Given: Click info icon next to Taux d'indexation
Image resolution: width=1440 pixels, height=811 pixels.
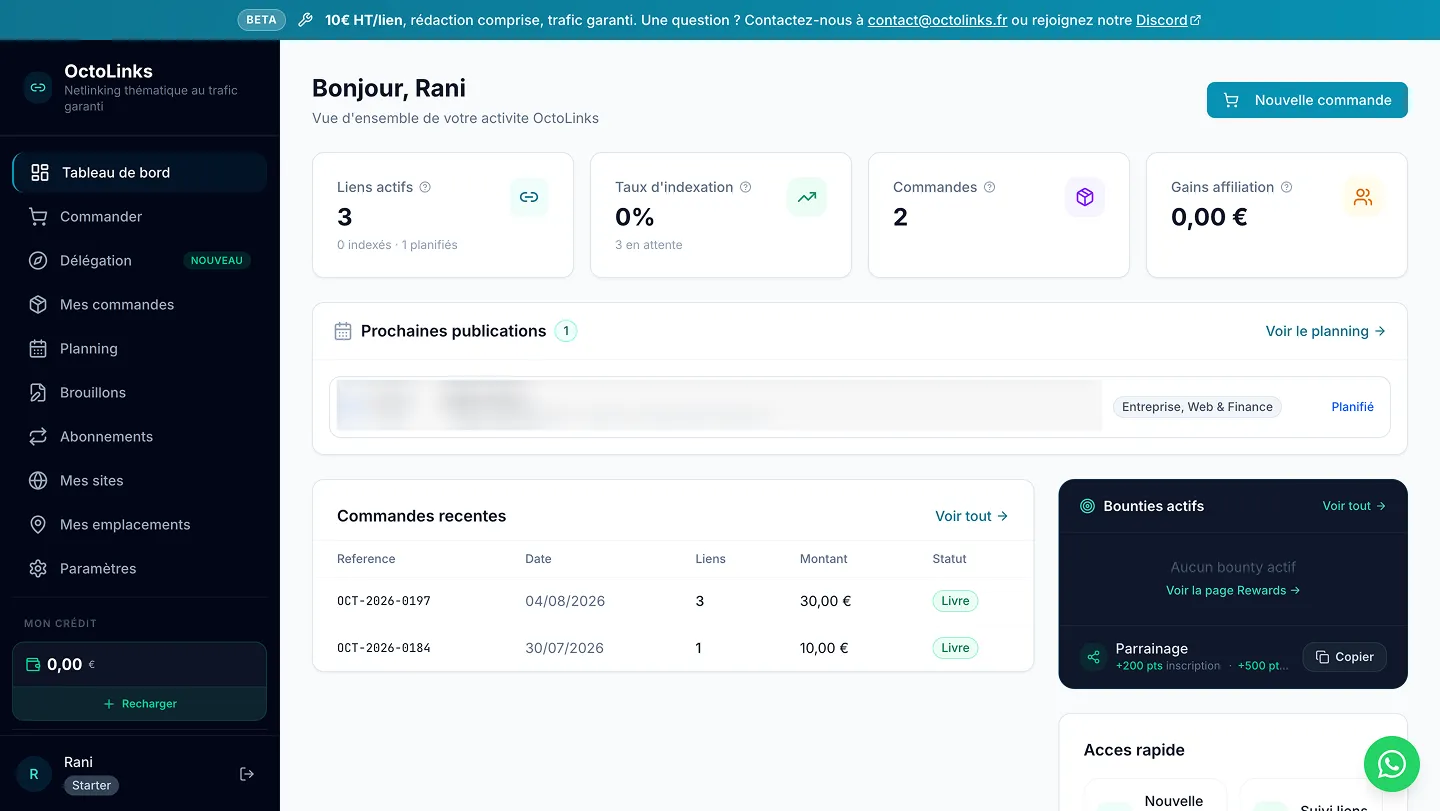Looking at the screenshot, I should (x=745, y=187).
